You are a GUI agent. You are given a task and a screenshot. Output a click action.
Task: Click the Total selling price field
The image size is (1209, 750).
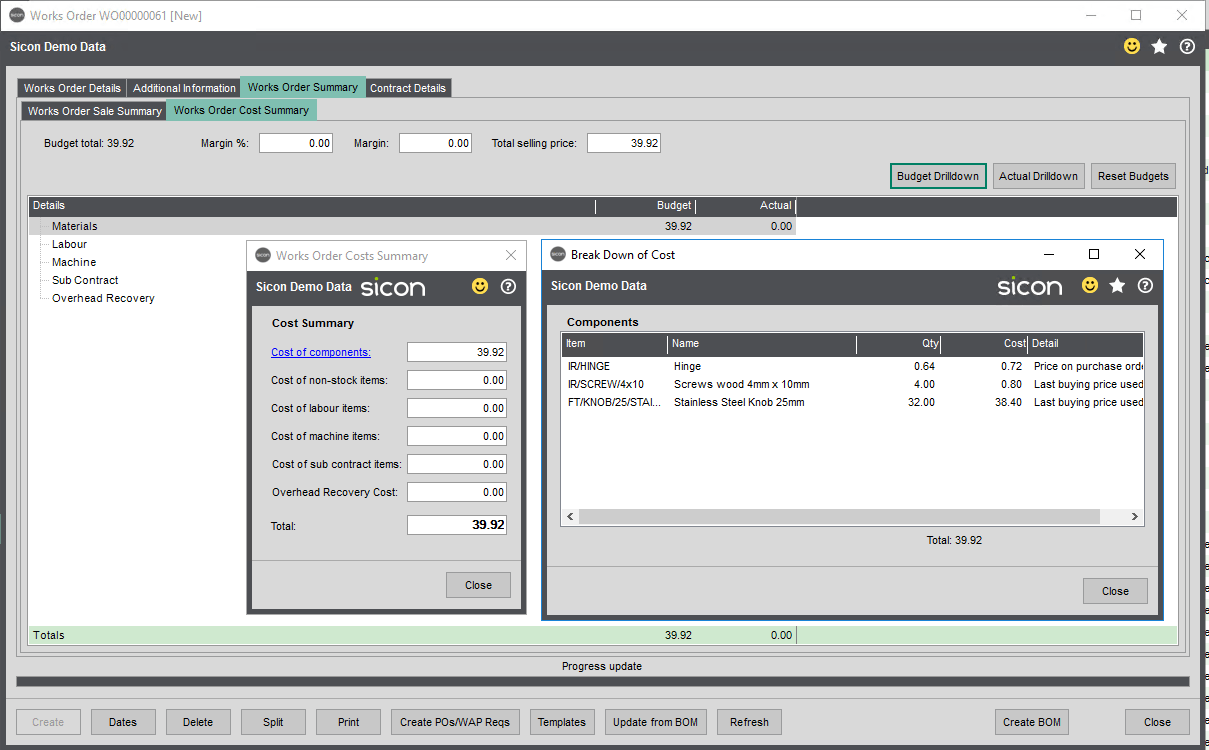click(624, 143)
